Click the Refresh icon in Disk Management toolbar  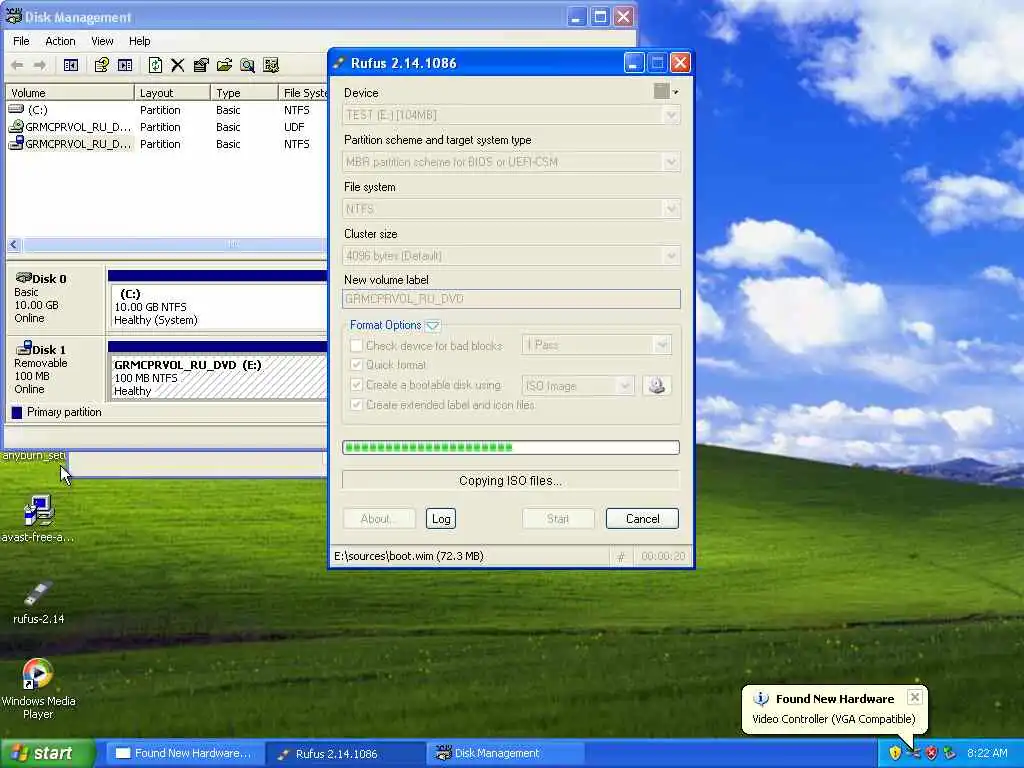pyautogui.click(x=155, y=65)
